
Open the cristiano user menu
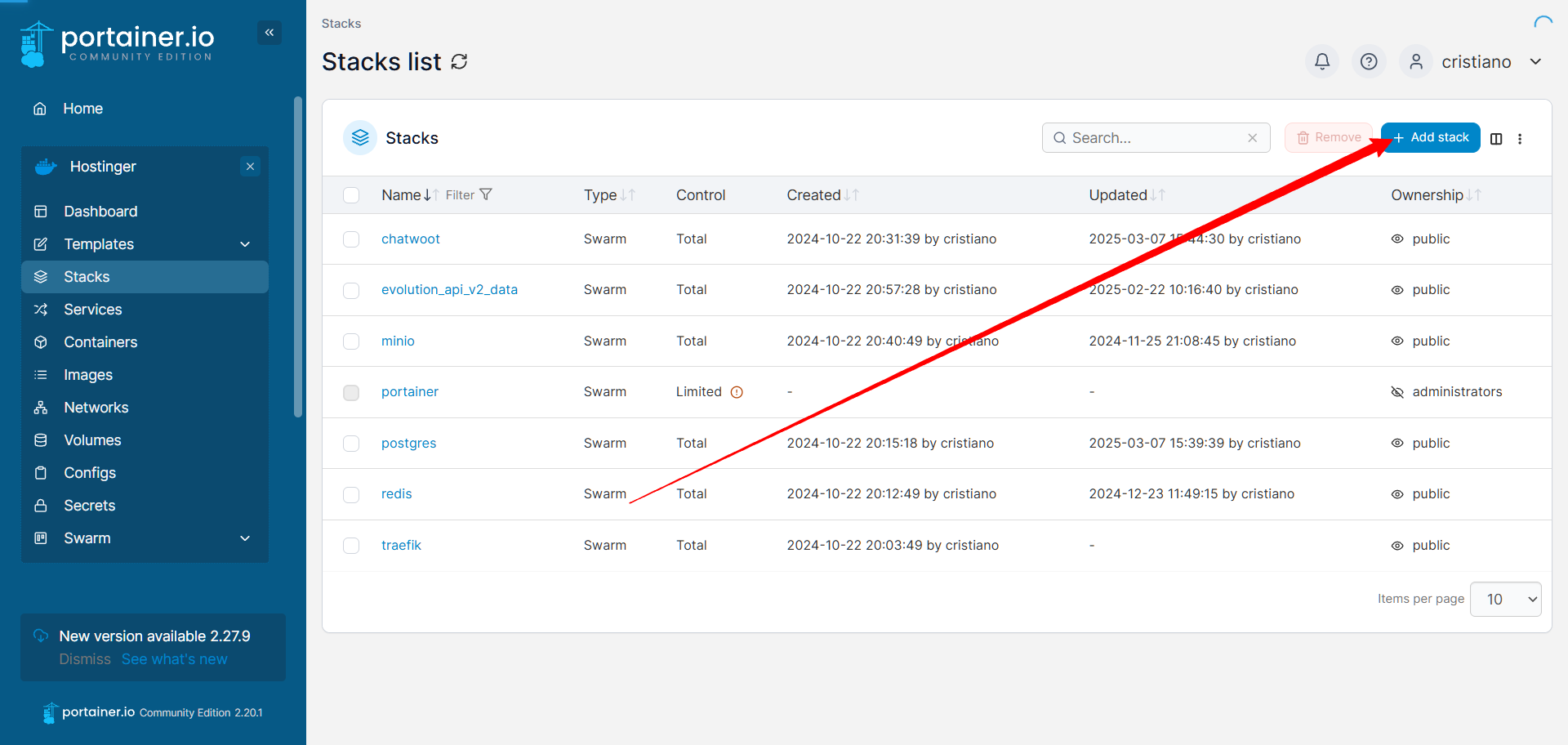(1475, 62)
